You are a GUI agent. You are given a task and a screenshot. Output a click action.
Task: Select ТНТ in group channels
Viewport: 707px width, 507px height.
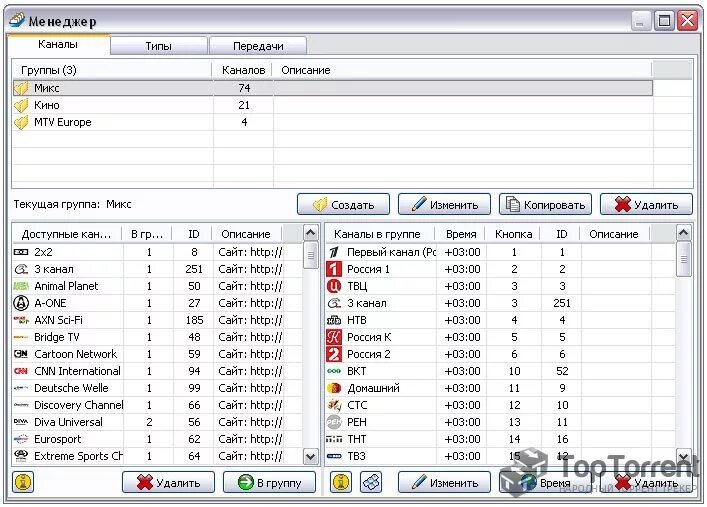pos(500,439)
